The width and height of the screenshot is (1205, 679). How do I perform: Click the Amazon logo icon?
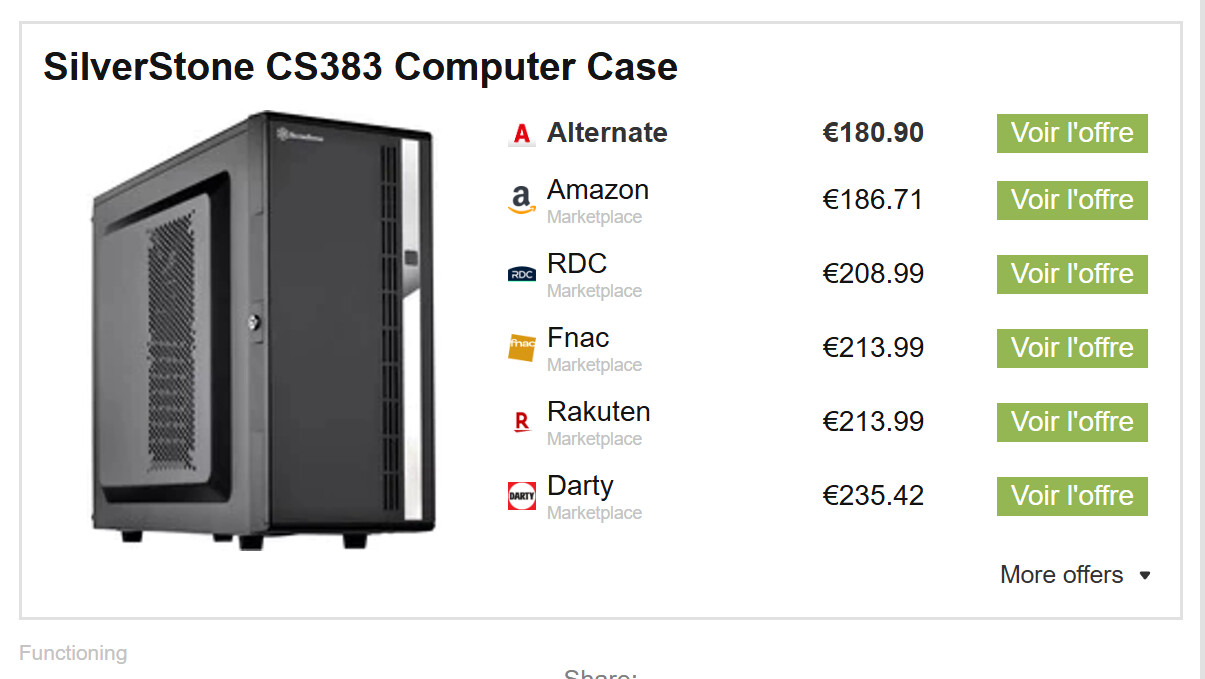click(x=521, y=200)
